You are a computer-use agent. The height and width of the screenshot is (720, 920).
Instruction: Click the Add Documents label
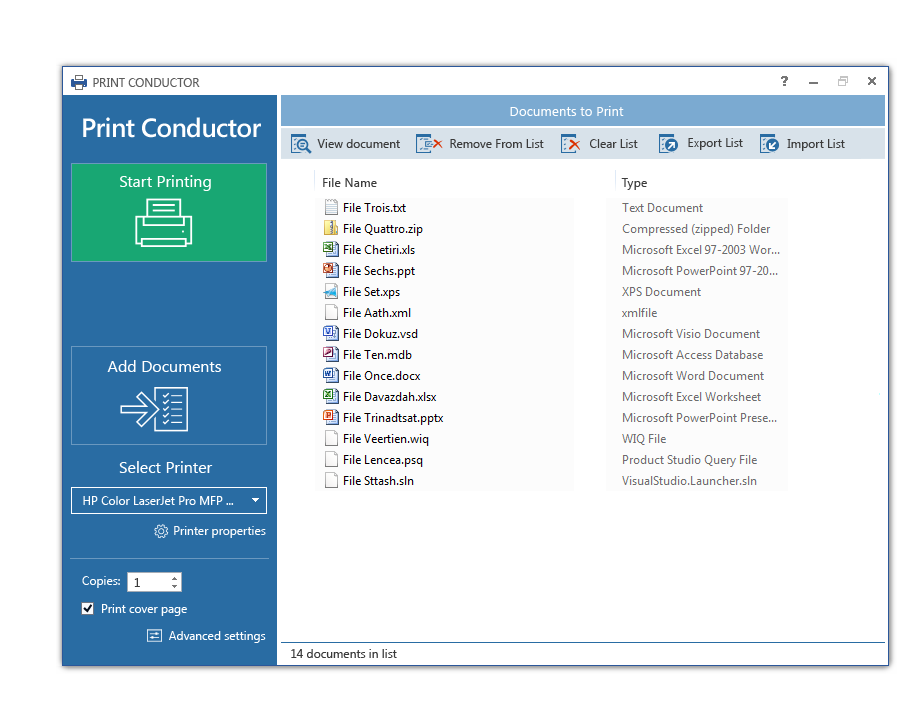[x=164, y=367]
